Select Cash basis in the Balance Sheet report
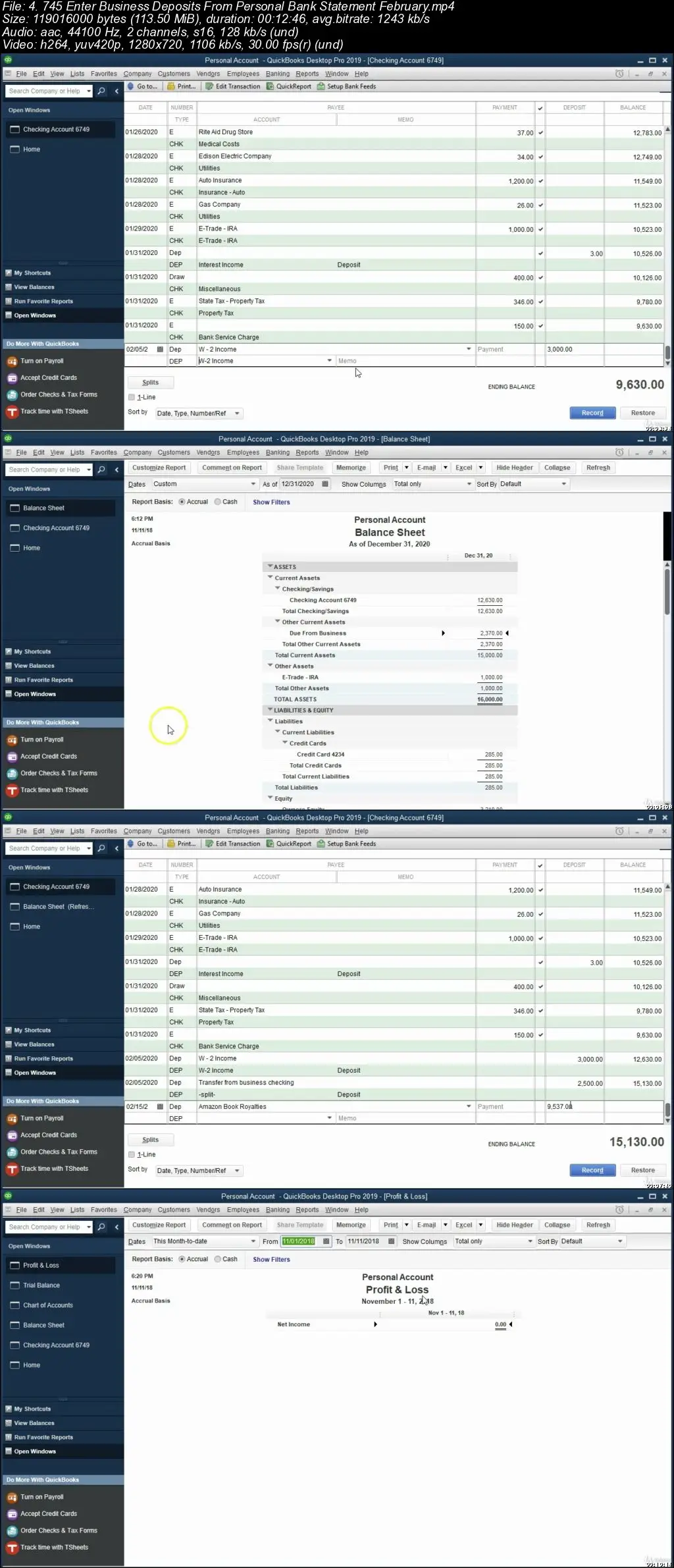674x1568 pixels. click(x=218, y=502)
